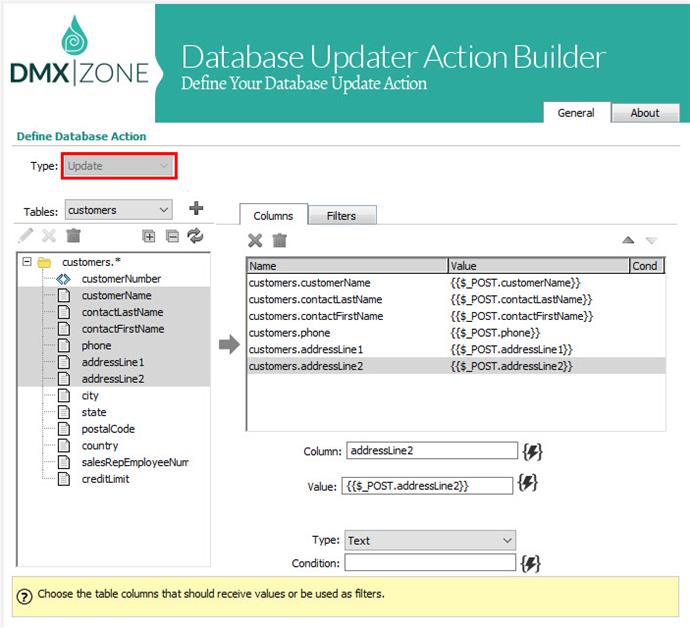Select contactFirstName in the tree
The height and width of the screenshot is (628, 690).
123,329
